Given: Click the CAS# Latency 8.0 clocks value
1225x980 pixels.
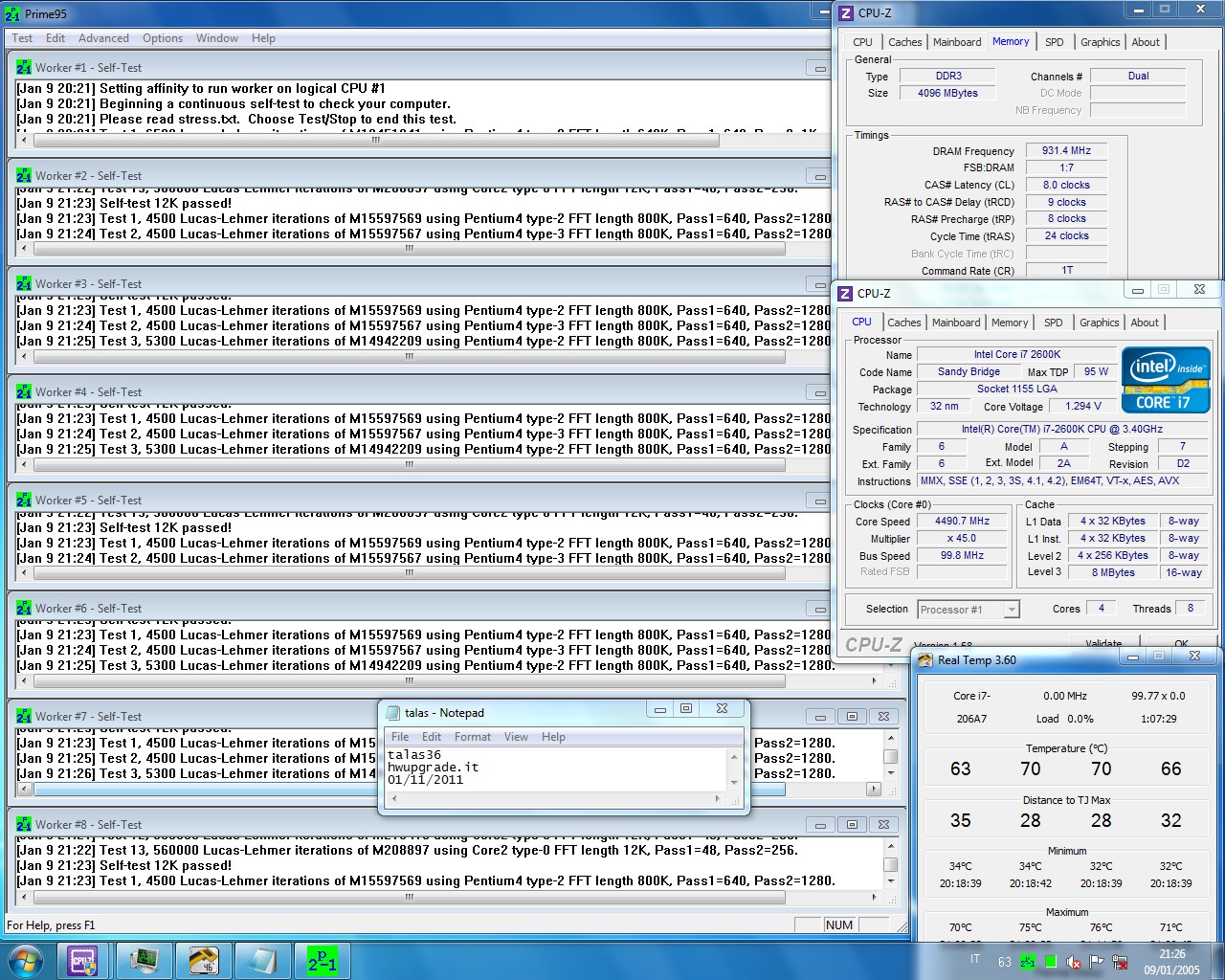Looking at the screenshot, I should tap(1066, 185).
